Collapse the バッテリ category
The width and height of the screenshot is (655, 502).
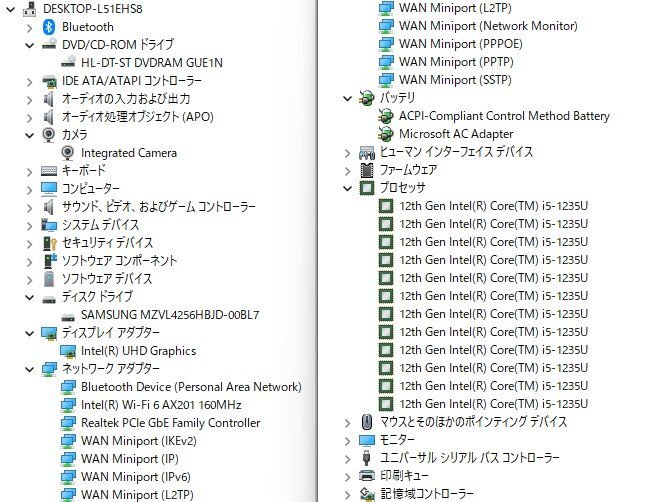[x=347, y=99]
